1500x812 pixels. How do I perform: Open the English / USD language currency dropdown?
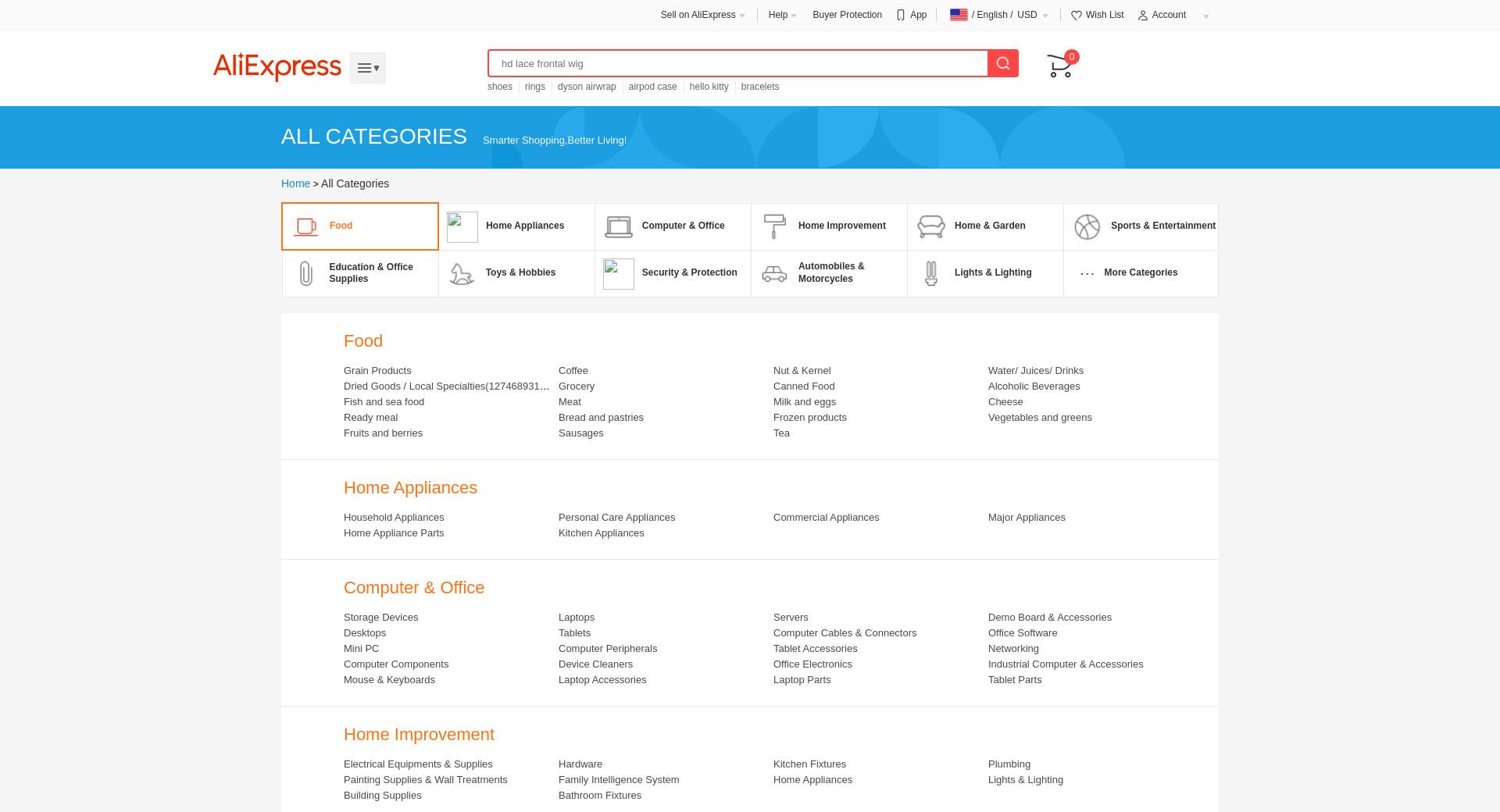[998, 15]
